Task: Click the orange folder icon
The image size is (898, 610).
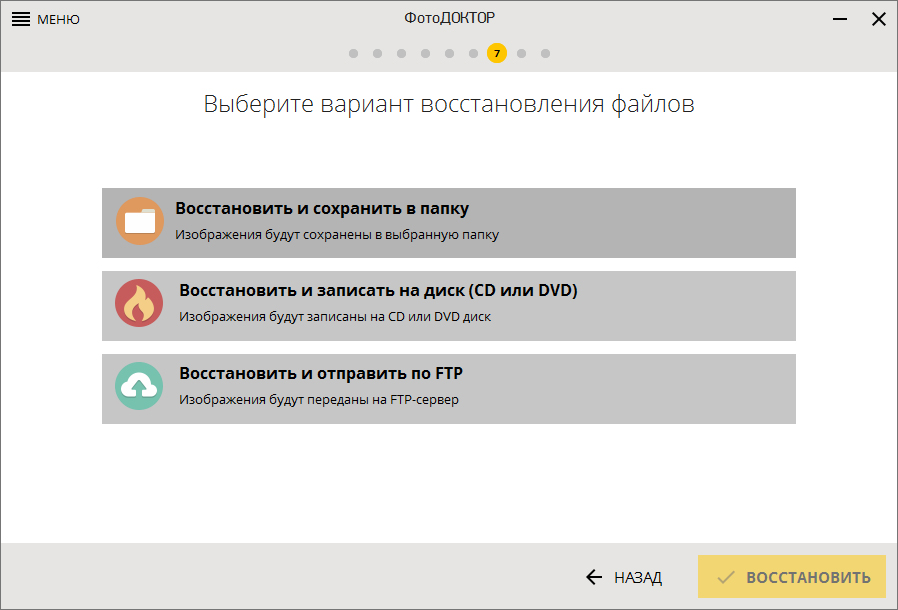Action: pos(140,221)
